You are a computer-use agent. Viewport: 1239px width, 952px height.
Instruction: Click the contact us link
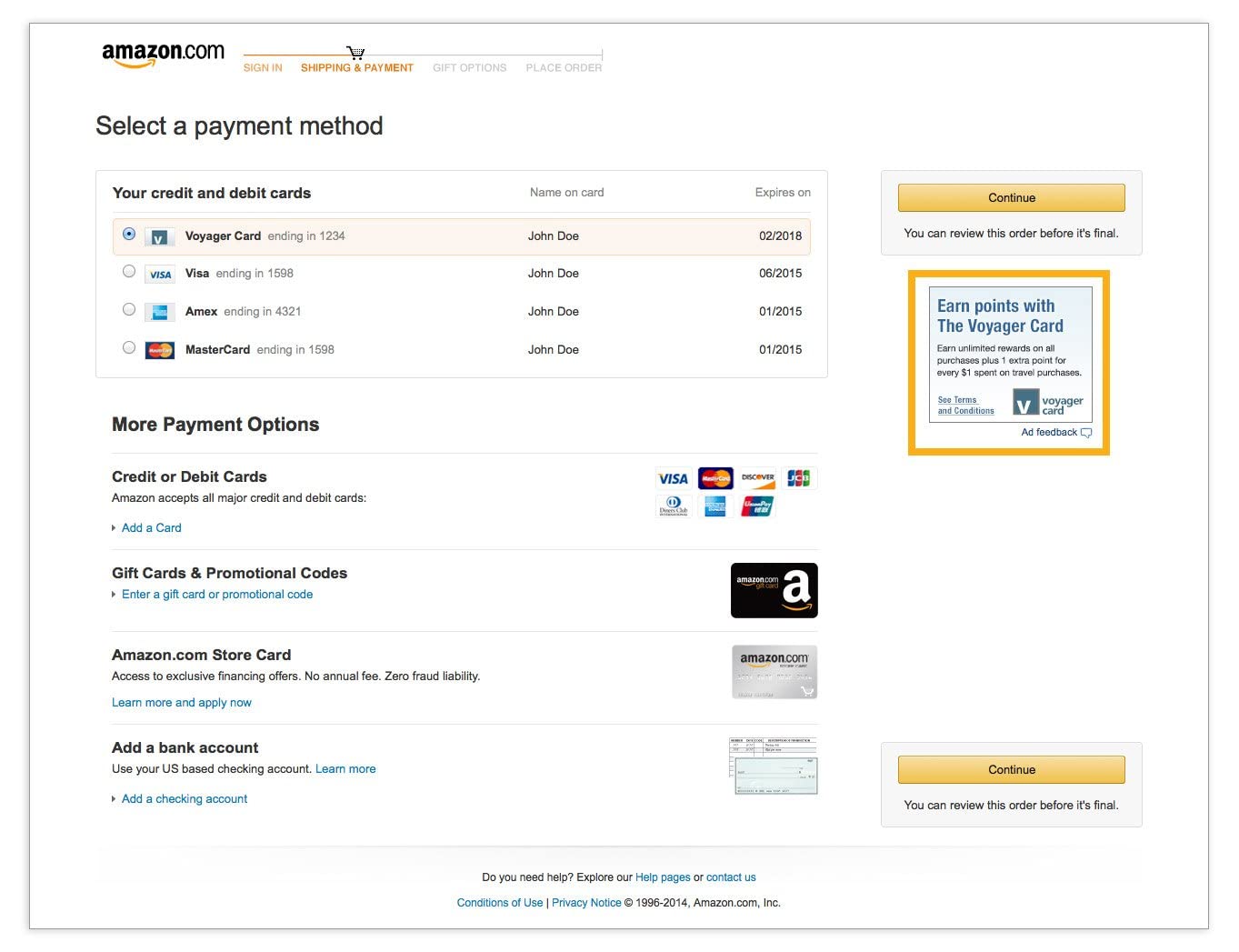(731, 877)
